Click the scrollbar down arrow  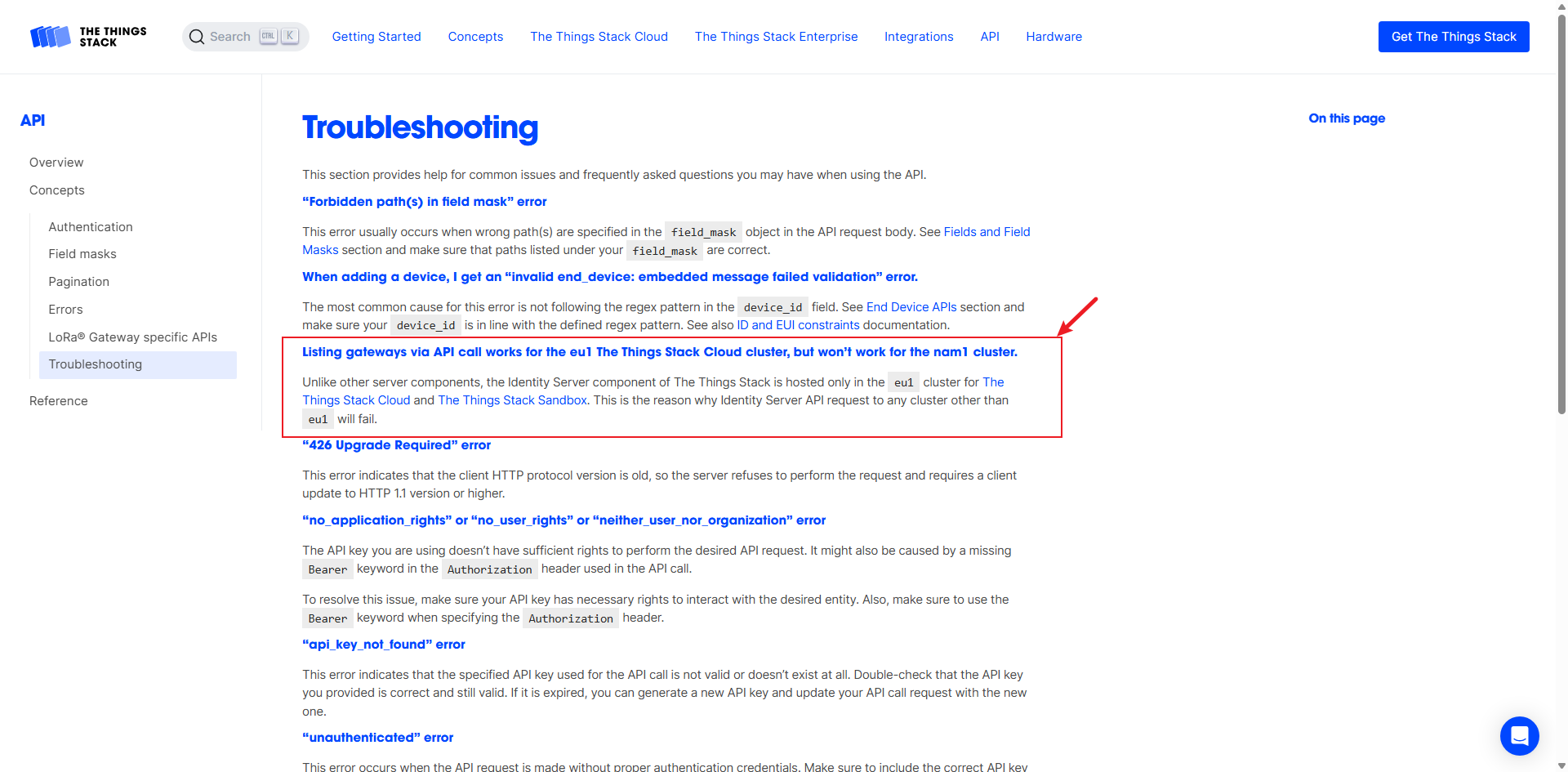(1561, 765)
